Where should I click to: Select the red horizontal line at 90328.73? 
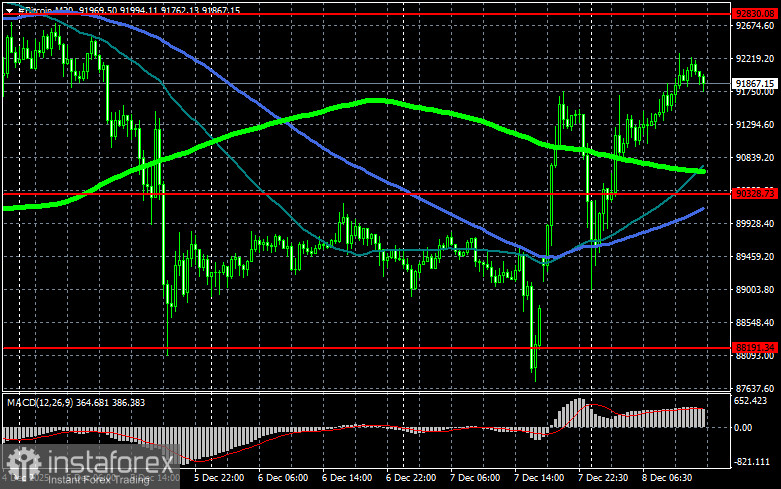(x=366, y=193)
